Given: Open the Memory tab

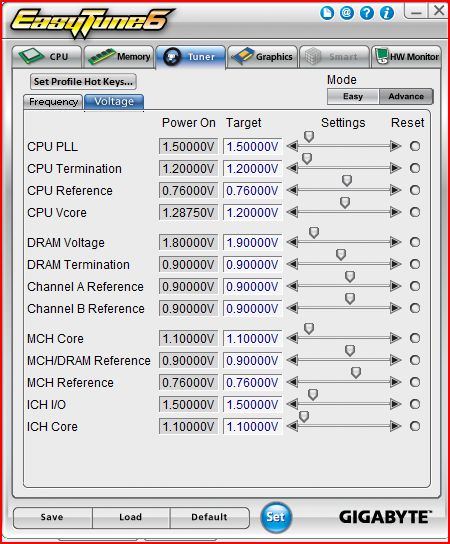Looking at the screenshot, I should [119, 57].
